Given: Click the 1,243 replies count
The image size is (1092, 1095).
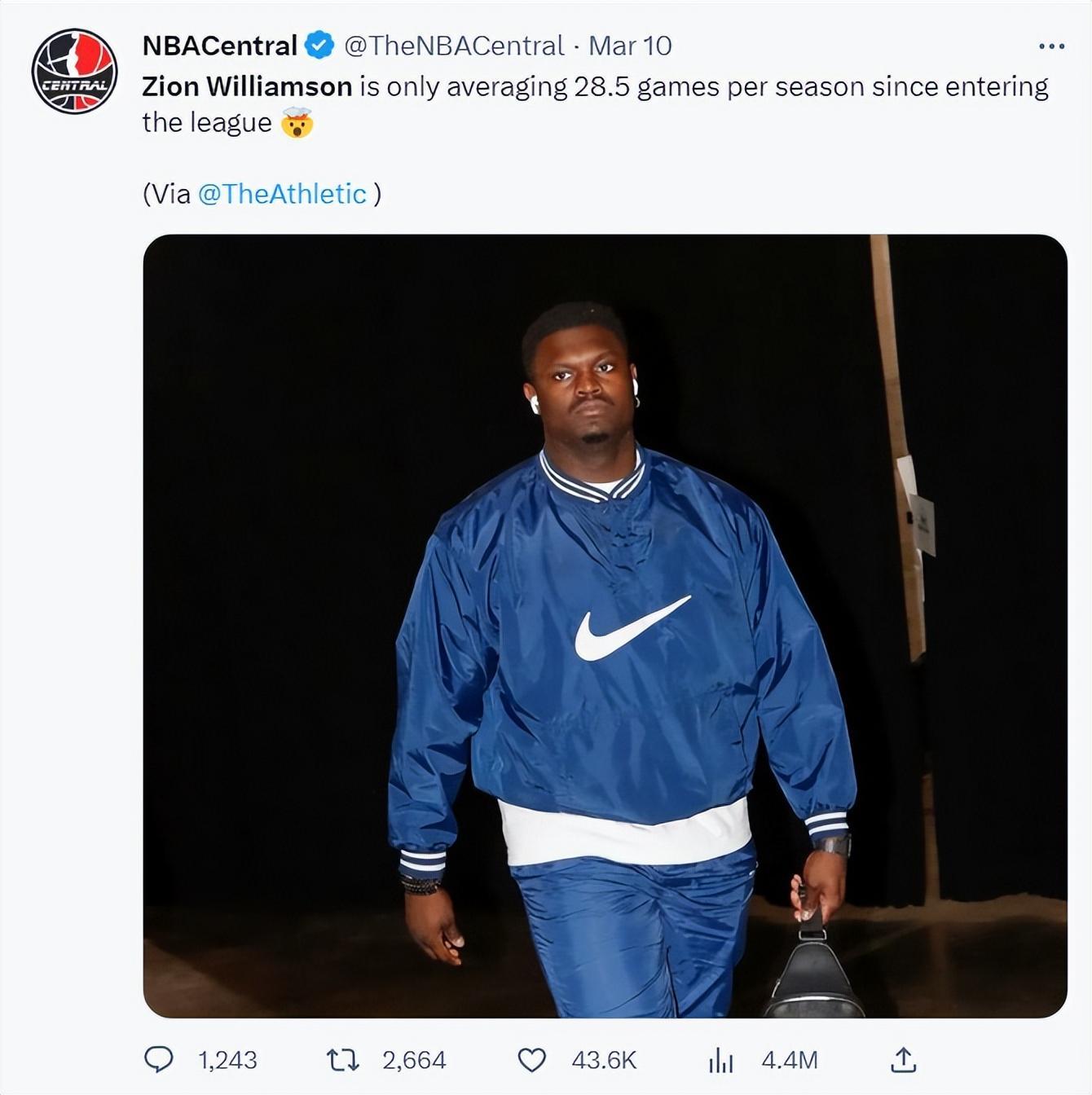Looking at the screenshot, I should (x=227, y=1060).
